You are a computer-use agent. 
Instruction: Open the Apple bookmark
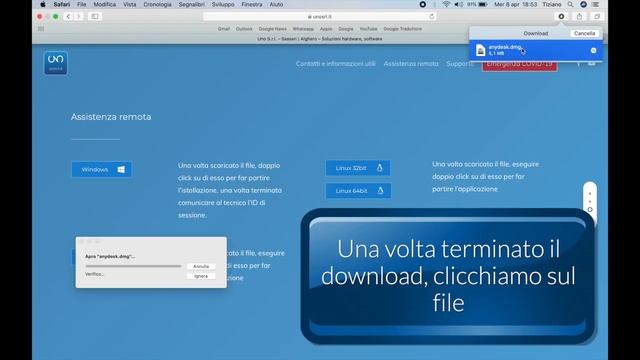326,29
